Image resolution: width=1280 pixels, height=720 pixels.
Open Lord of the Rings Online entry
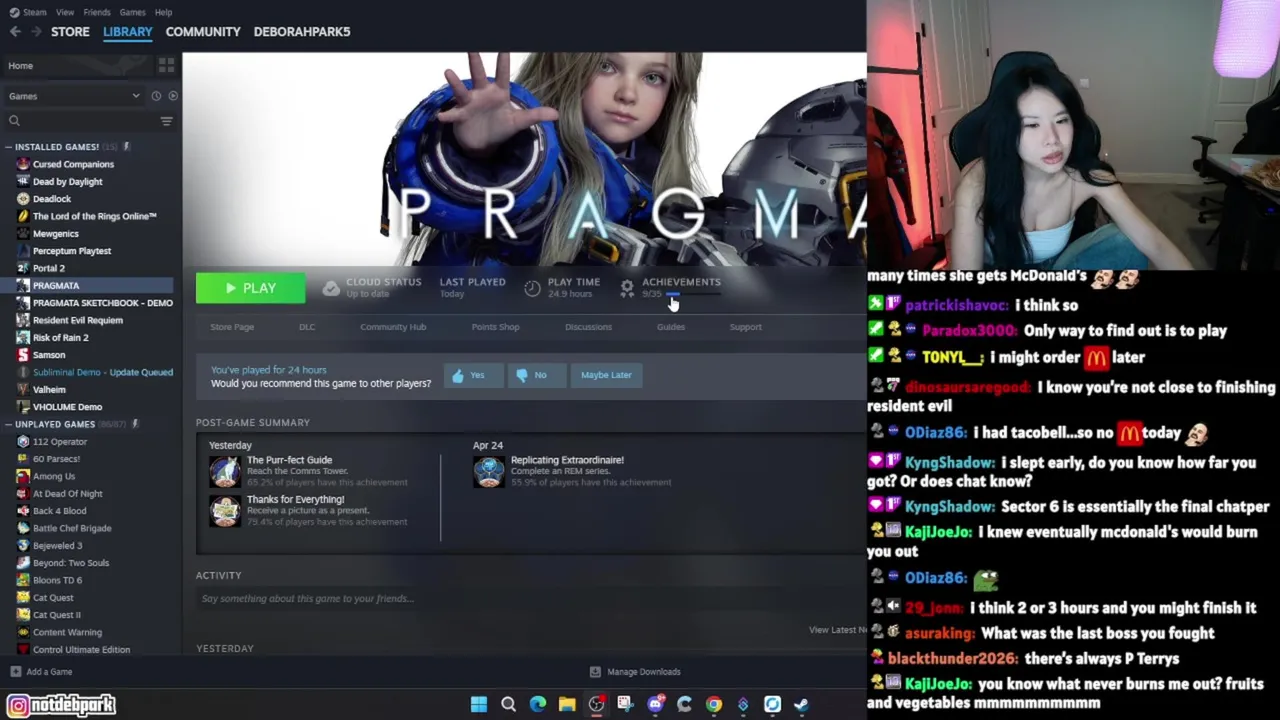click(x=94, y=216)
